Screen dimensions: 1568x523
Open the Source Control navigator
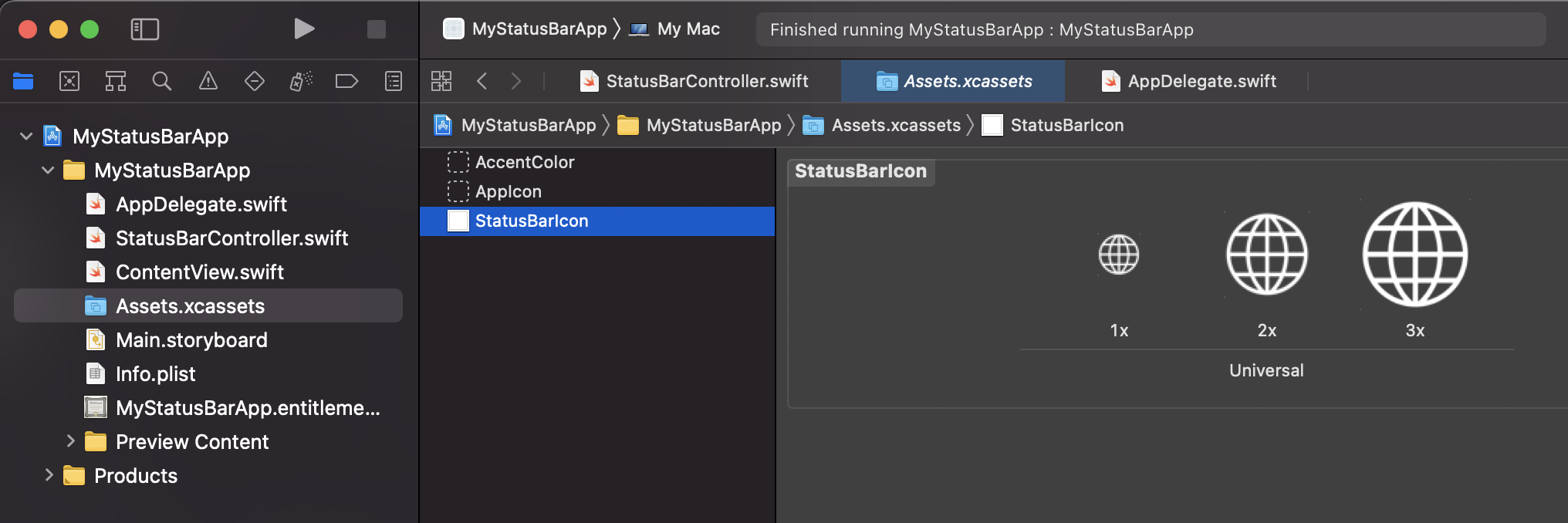pyautogui.click(x=69, y=81)
